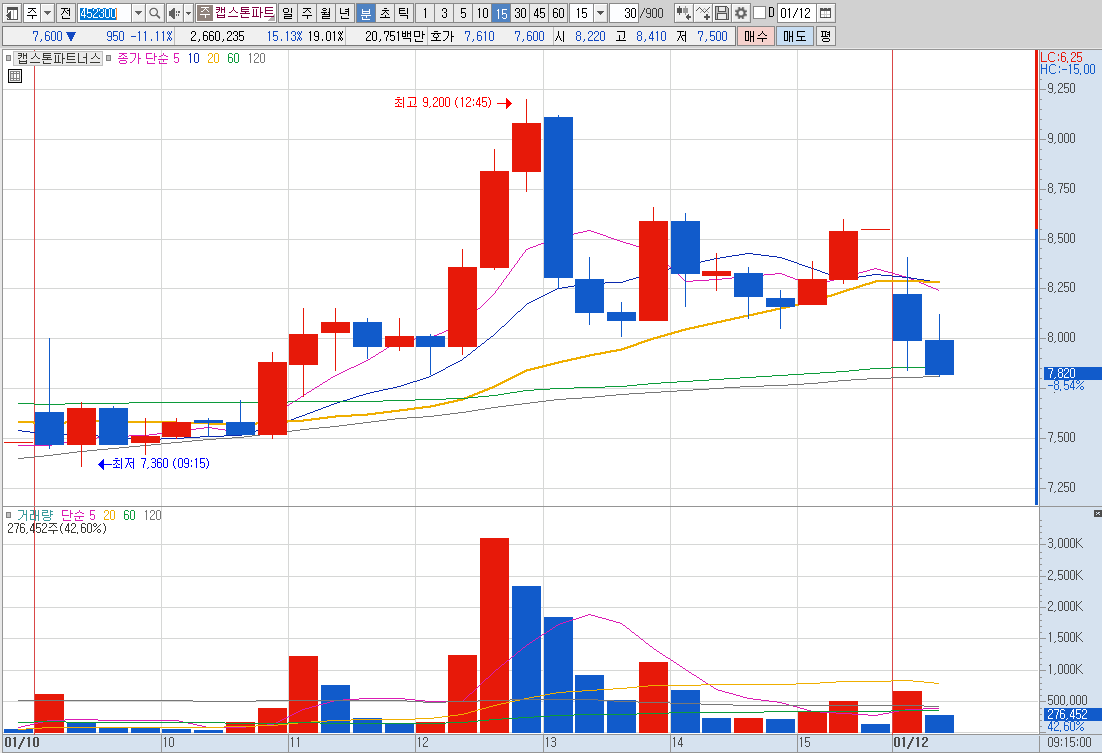Switch to 60-minute interval
Image resolution: width=1102 pixels, height=753 pixels.
[x=557, y=13]
